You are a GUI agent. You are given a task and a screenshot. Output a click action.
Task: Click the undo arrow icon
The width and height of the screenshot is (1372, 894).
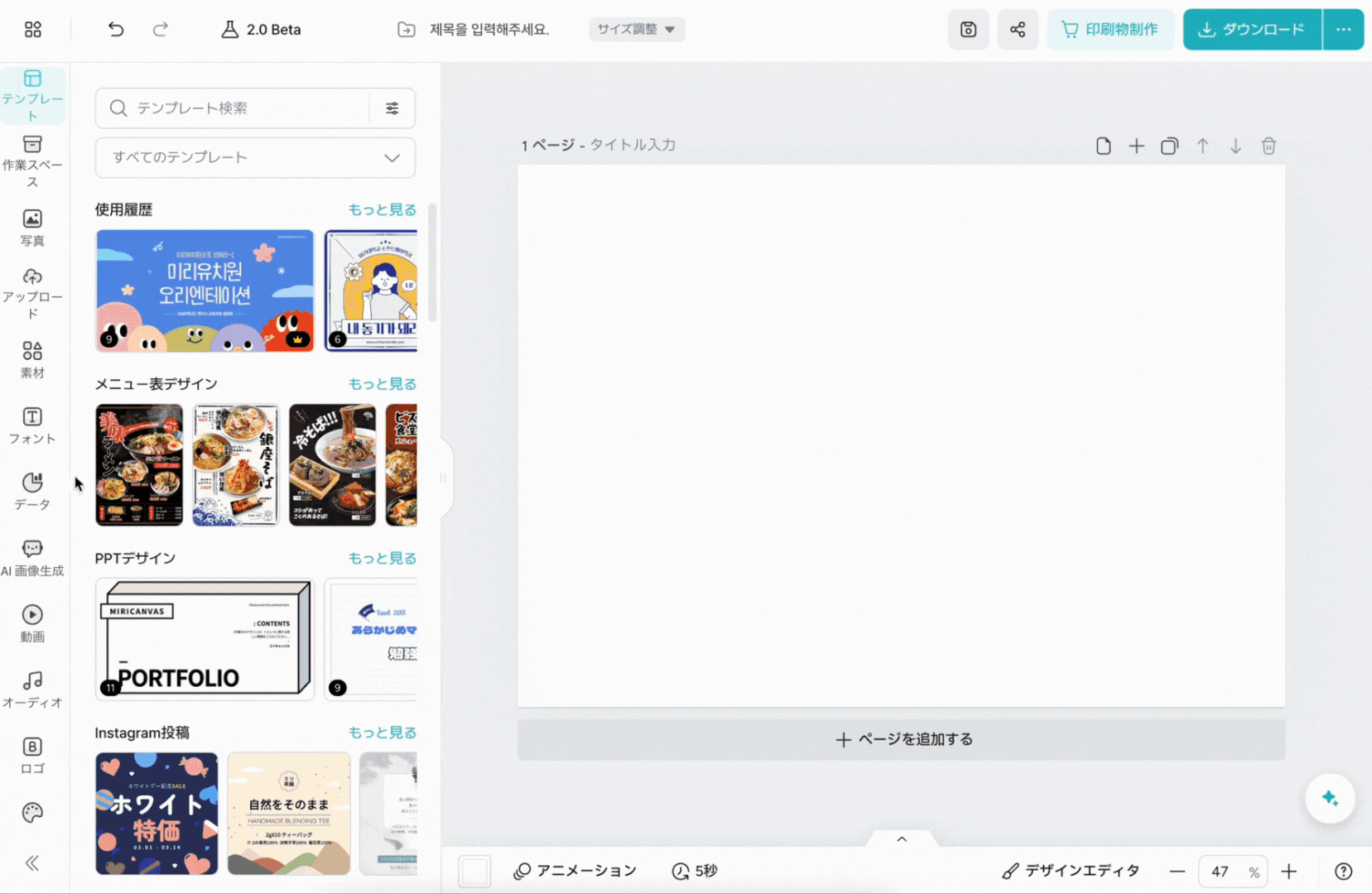(x=115, y=29)
